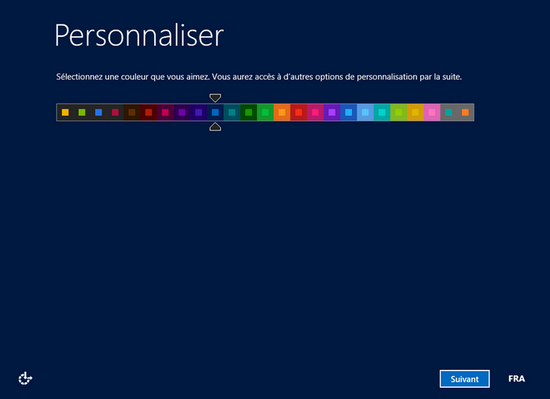Select the dark gray swatch with blue square

coord(99,112)
